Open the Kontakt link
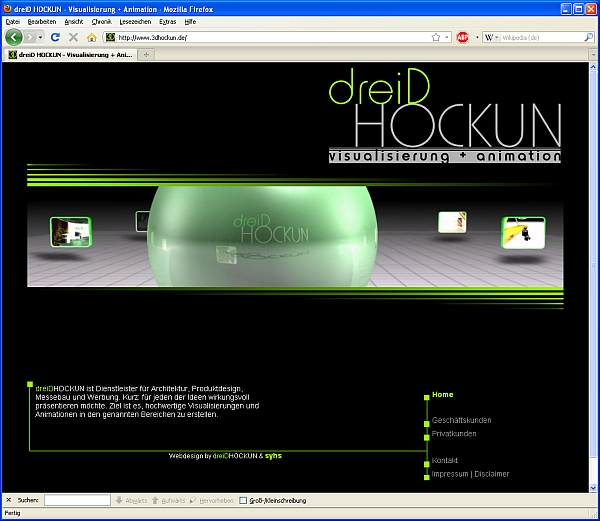This screenshot has height=521, width=600. [445, 460]
